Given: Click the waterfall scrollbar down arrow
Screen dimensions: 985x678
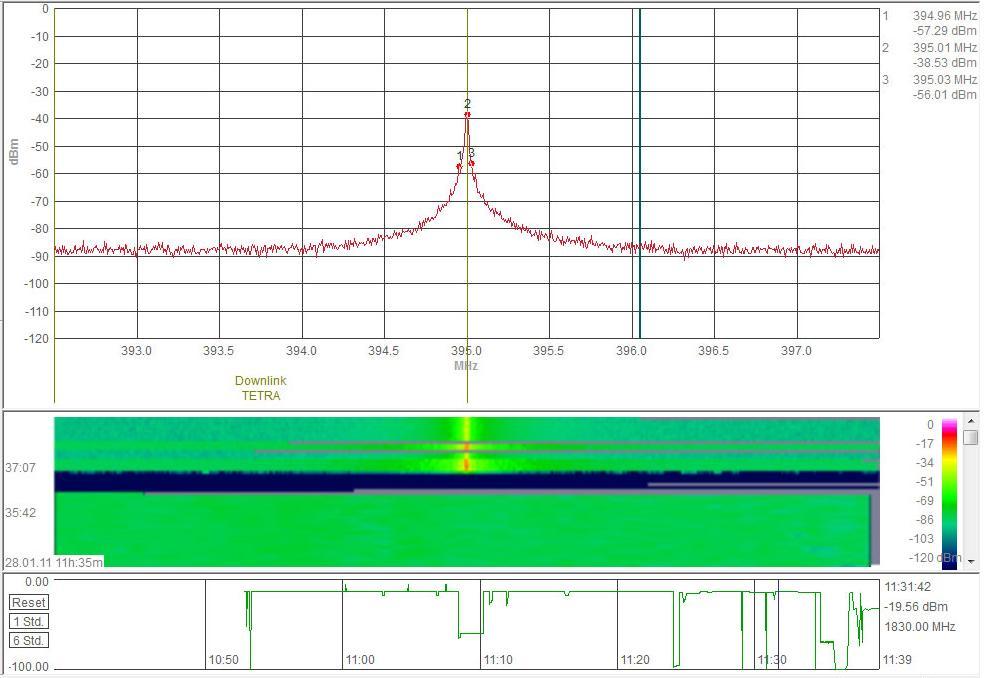Looking at the screenshot, I should click(971, 561).
